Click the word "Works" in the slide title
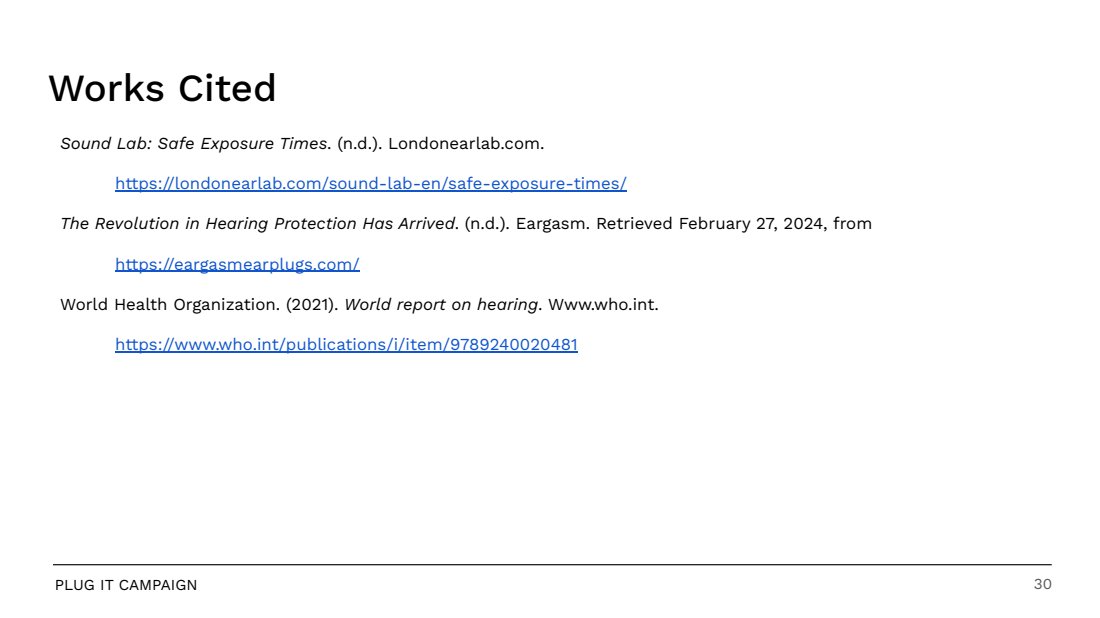This screenshot has height=618, width=1100. point(107,88)
